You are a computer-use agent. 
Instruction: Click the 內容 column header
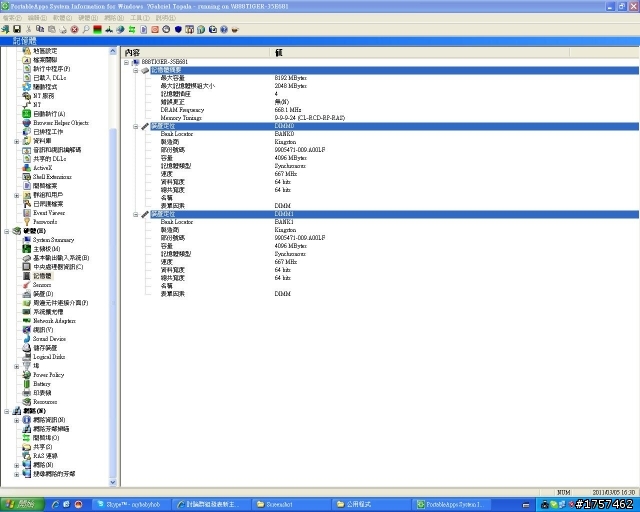click(x=196, y=52)
